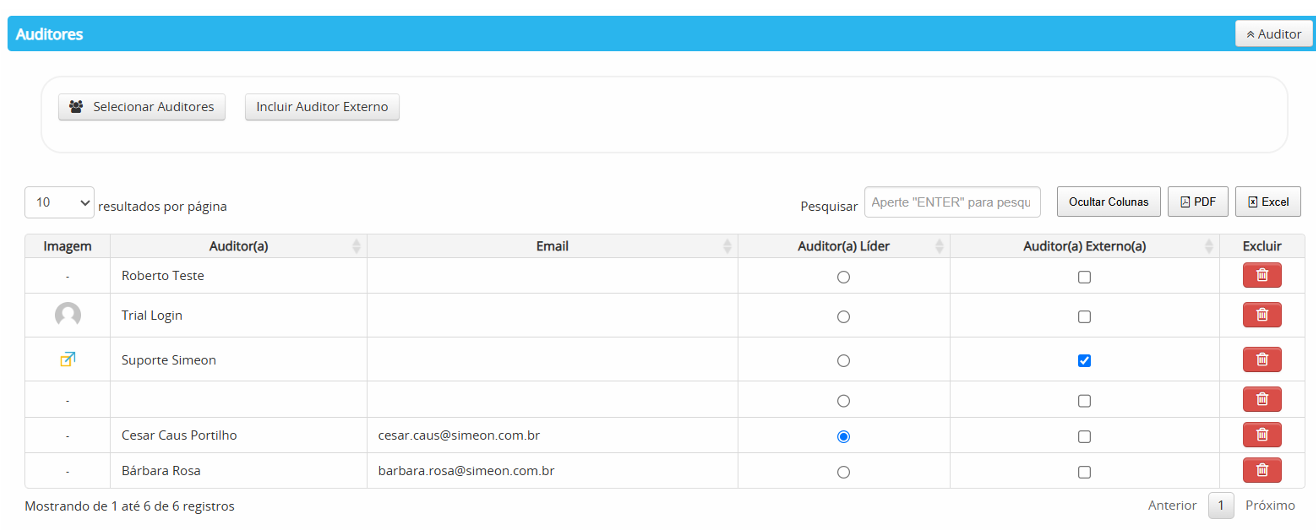Click Trial Login's avatar image
The height and width of the screenshot is (530, 1316).
pos(68,315)
